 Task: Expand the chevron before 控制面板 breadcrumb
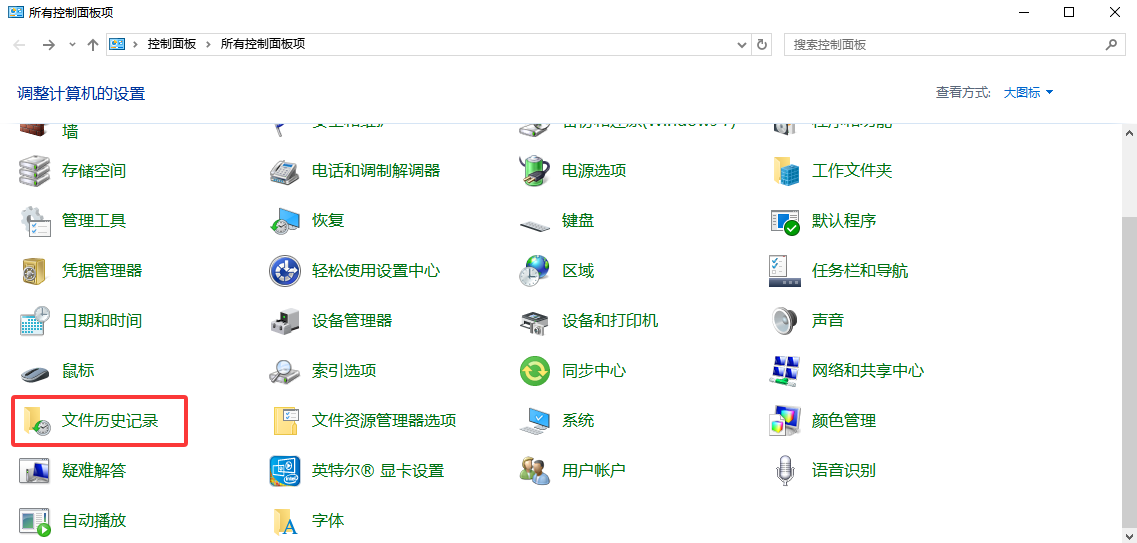point(135,44)
